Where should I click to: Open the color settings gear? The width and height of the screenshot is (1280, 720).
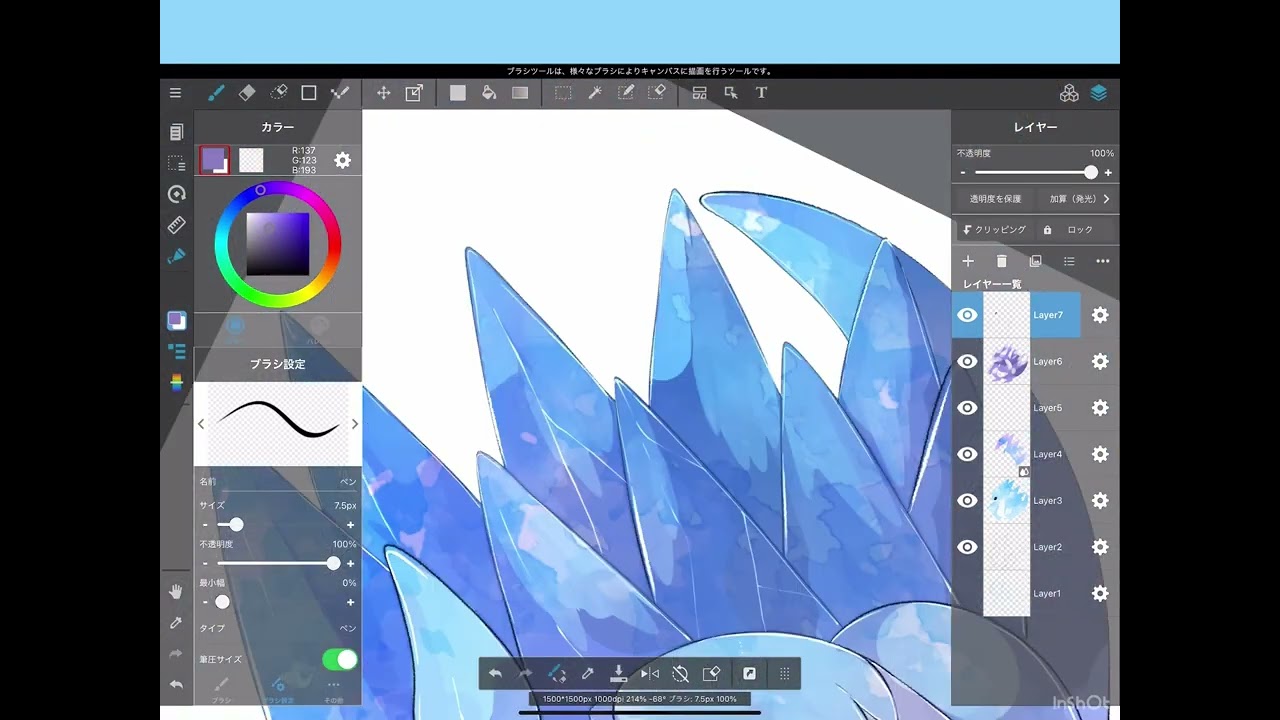tap(342, 160)
